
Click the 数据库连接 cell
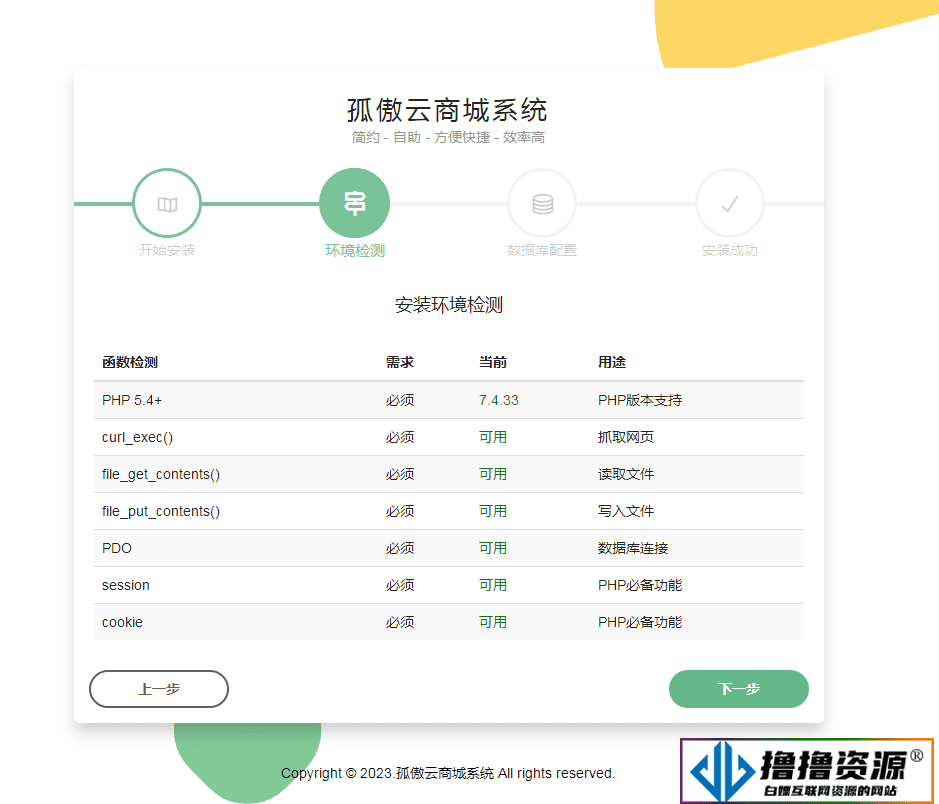click(633, 548)
